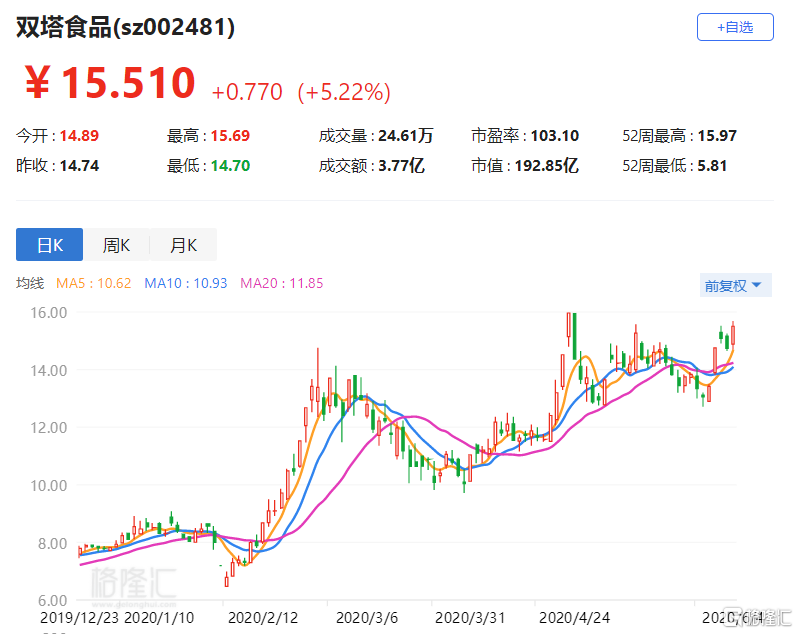The height and width of the screenshot is (634, 798).
Task: Click the 52周最低 value 5.81
Action: [712, 166]
